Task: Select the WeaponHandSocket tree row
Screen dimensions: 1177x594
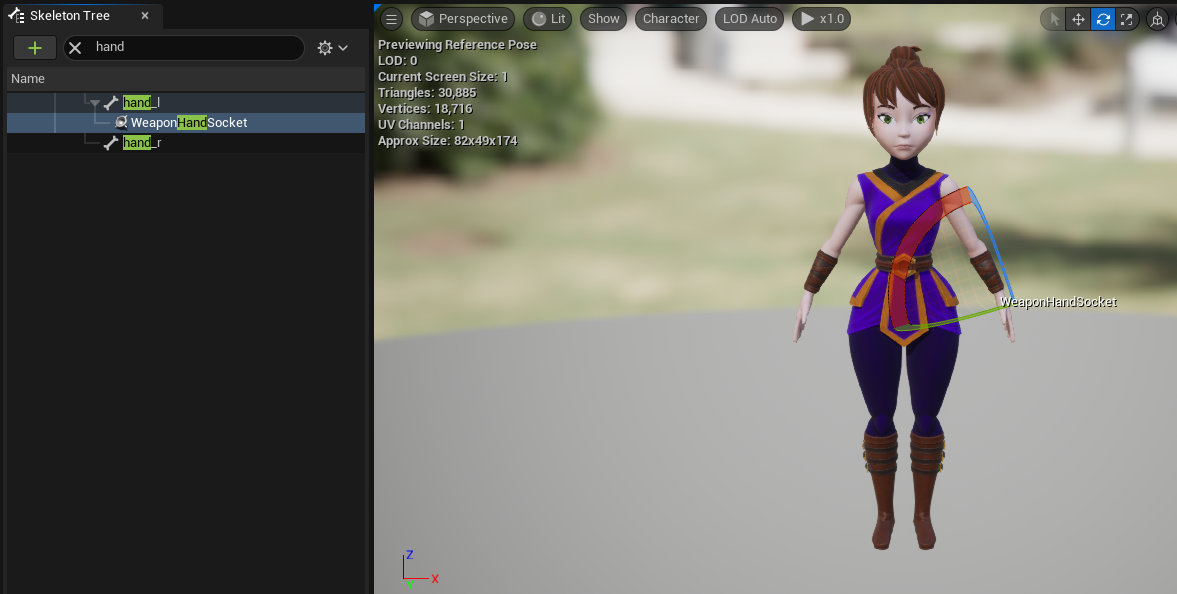Action: [186, 122]
